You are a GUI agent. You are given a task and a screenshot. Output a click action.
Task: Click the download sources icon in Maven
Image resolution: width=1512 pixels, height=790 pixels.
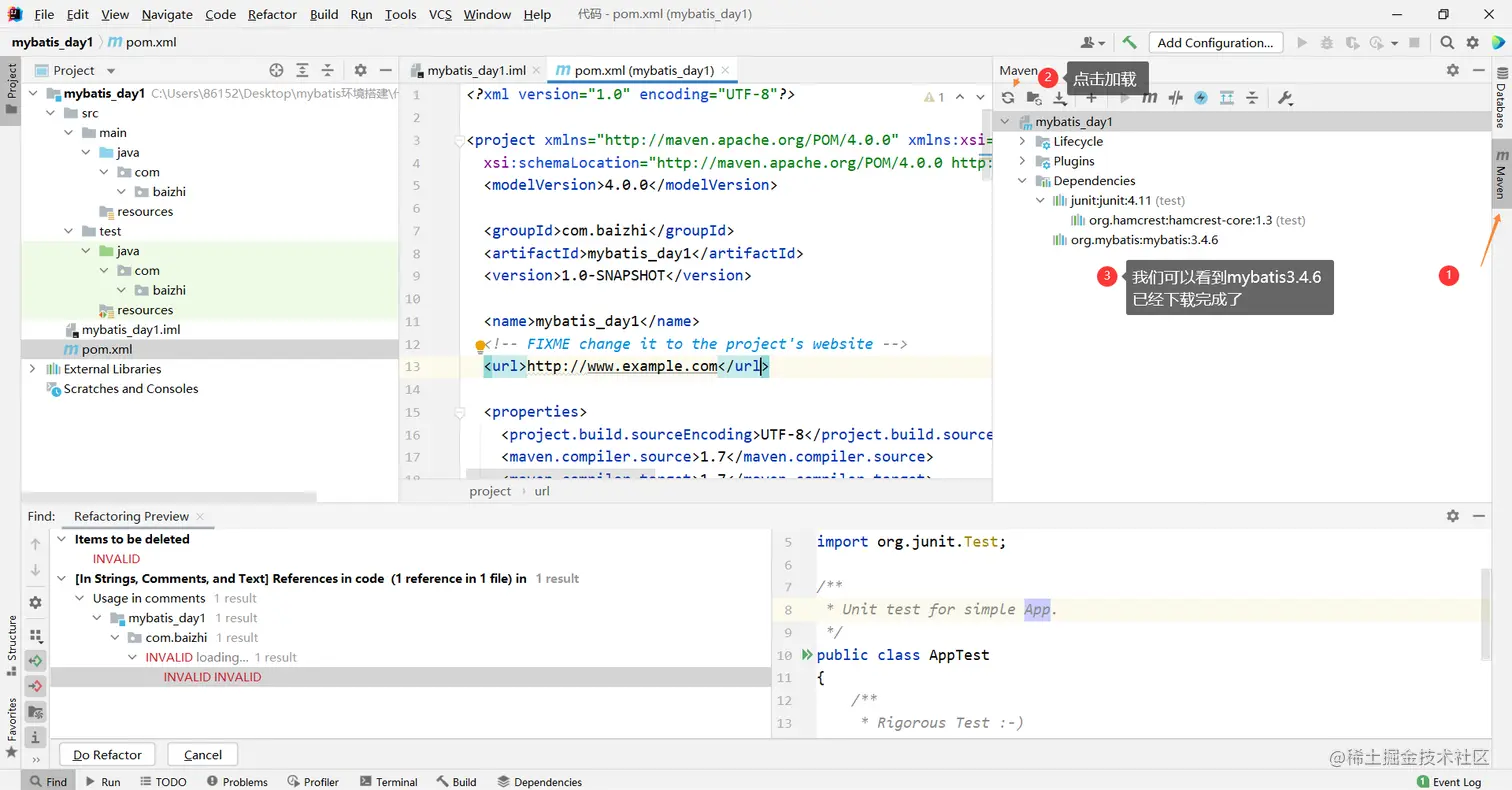pyautogui.click(x=1060, y=98)
